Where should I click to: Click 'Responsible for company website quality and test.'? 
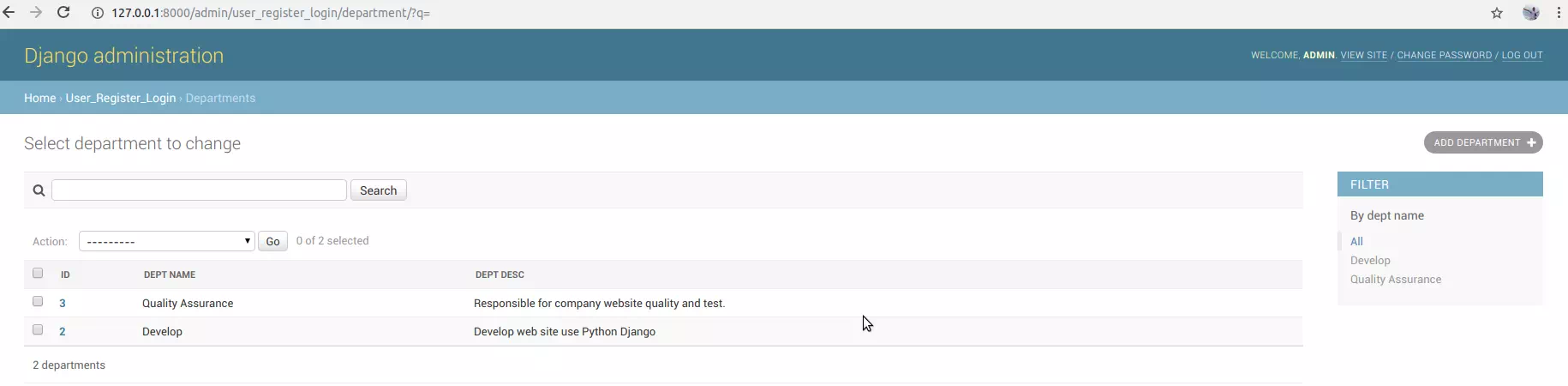pos(599,303)
